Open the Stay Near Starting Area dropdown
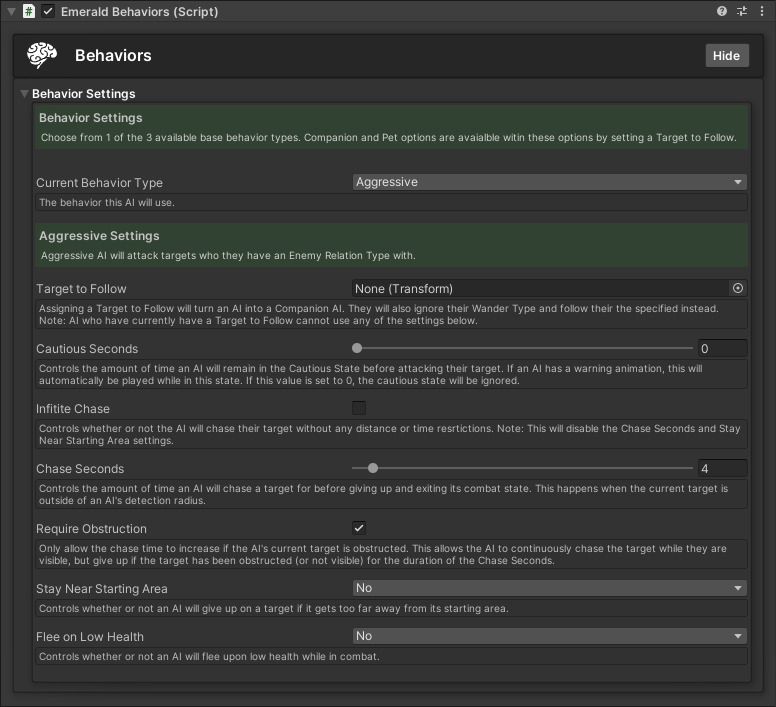 [549, 588]
